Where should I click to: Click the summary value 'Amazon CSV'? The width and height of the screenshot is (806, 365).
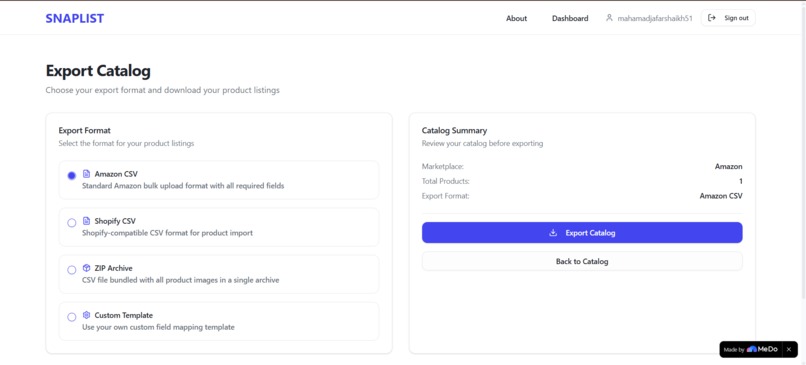click(x=721, y=196)
